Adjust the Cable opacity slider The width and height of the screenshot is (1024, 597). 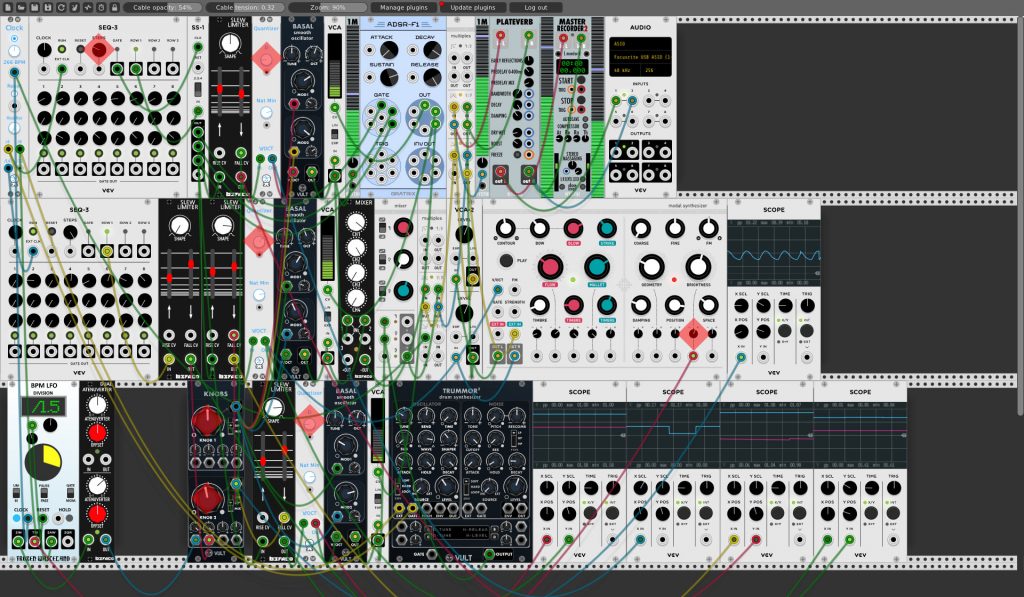(x=162, y=7)
